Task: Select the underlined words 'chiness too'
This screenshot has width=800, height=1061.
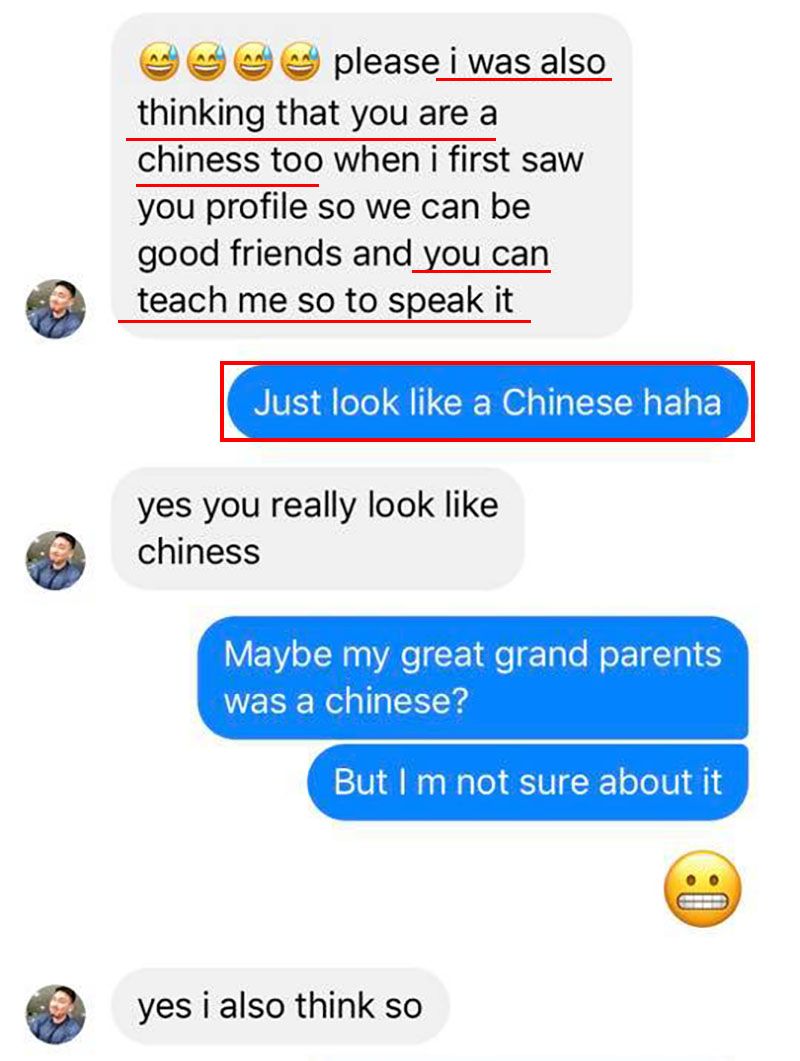Action: click(230, 160)
